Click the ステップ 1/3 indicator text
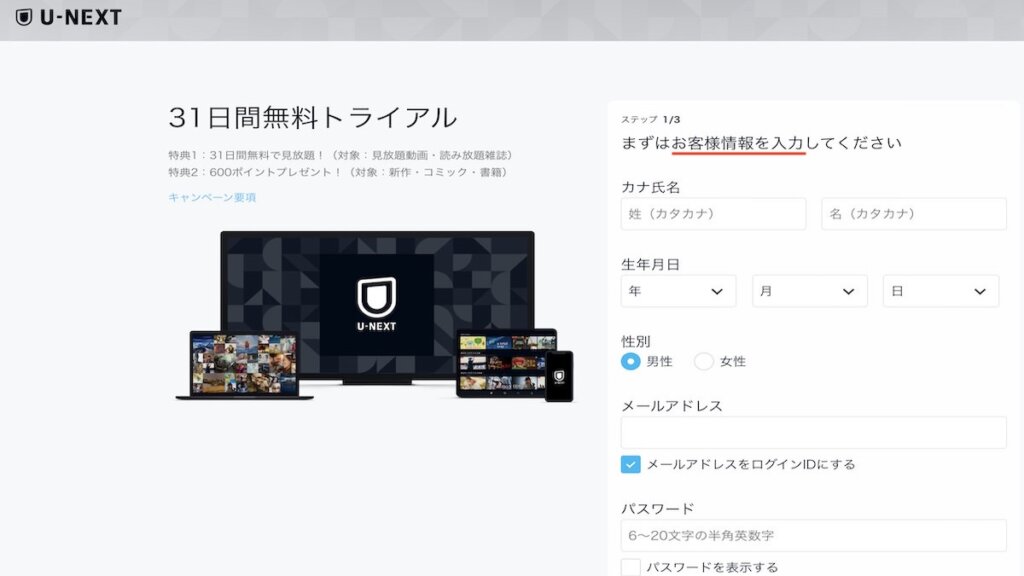The height and width of the screenshot is (576, 1024). (650, 120)
